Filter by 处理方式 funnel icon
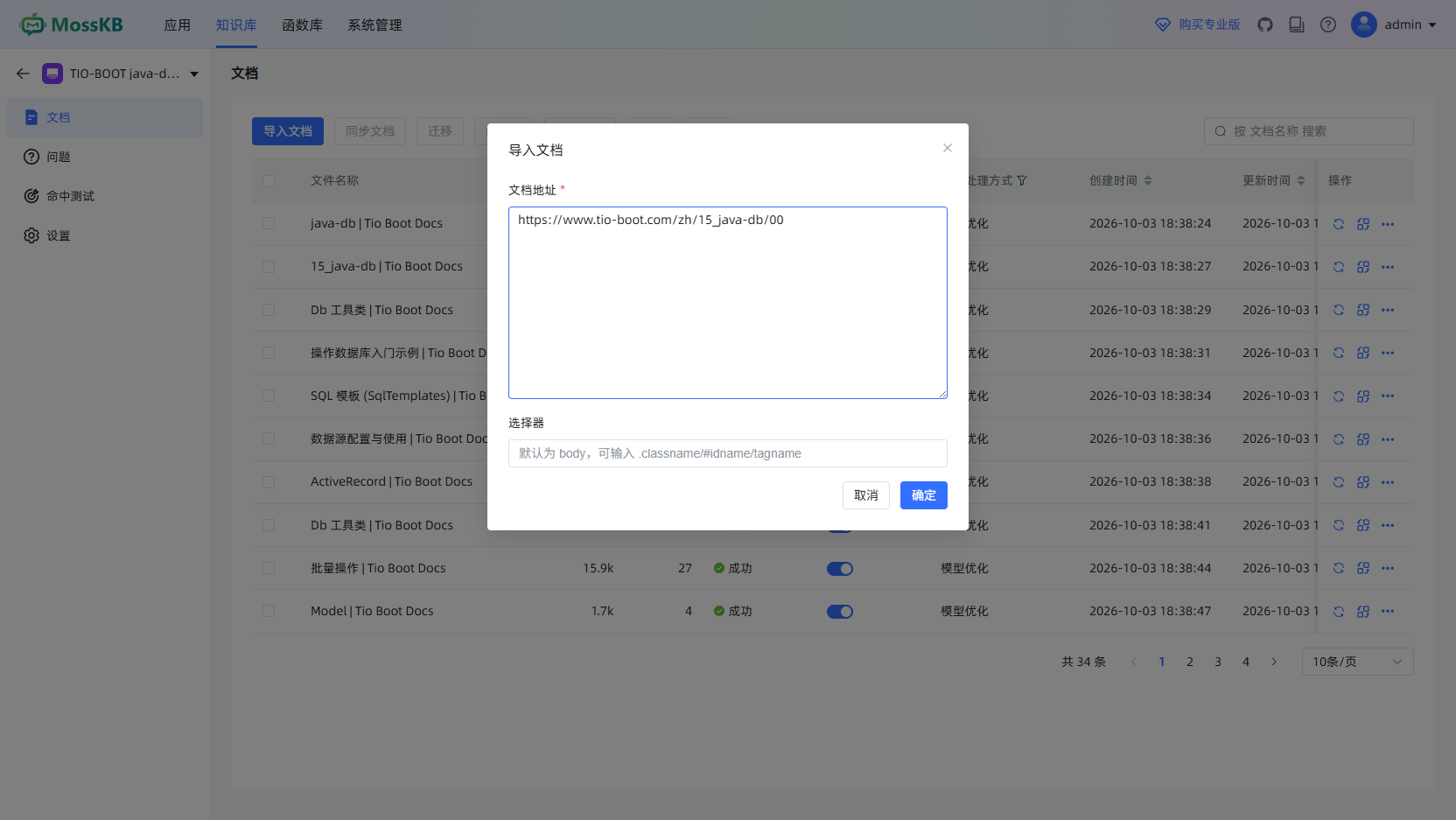1456x820 pixels. 1022,180
